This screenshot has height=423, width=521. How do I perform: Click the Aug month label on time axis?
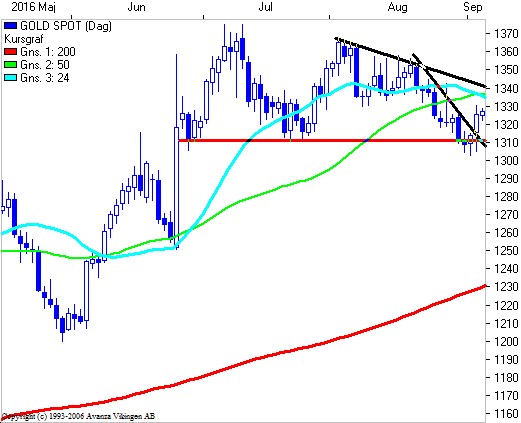point(397,7)
